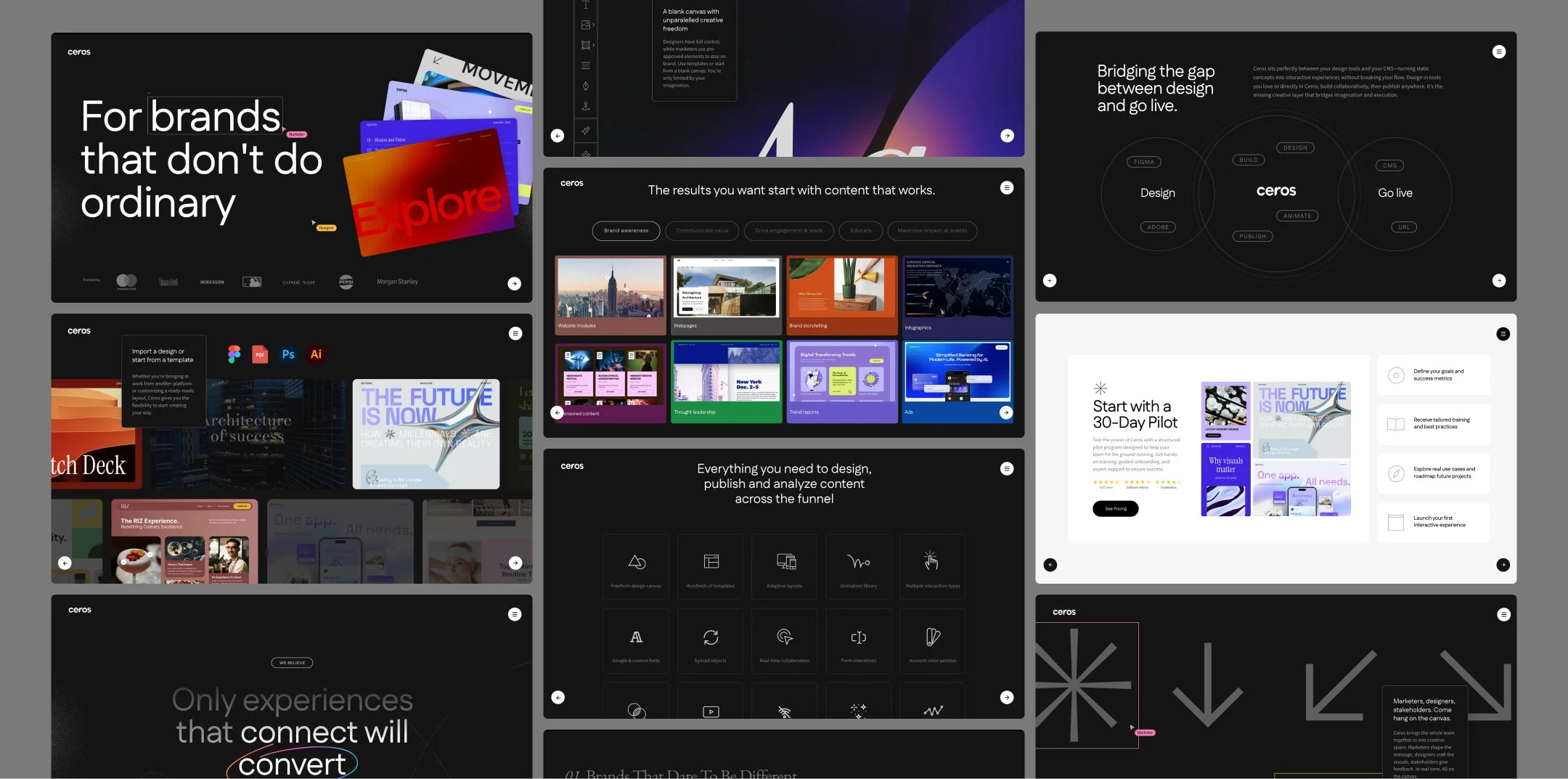Select 'Drive engagement & leads' filter tab

789,231
